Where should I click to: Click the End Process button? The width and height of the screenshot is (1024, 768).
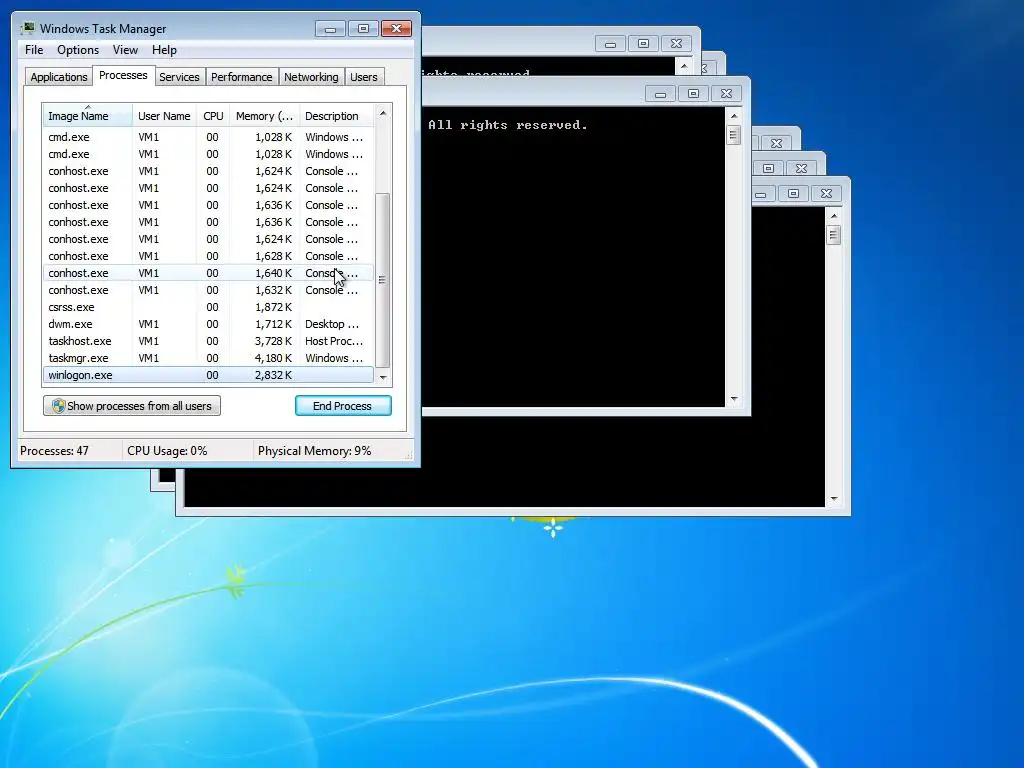[x=343, y=406]
